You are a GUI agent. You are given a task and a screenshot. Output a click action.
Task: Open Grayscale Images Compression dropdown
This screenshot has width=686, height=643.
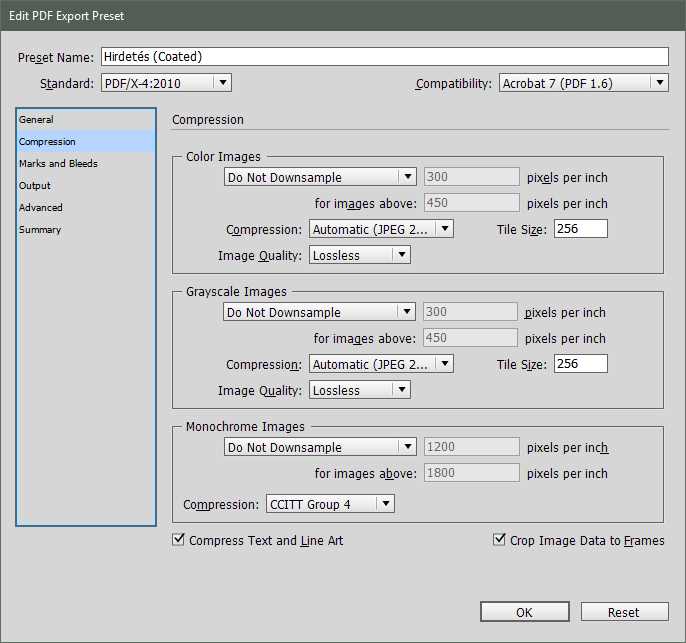coord(381,364)
